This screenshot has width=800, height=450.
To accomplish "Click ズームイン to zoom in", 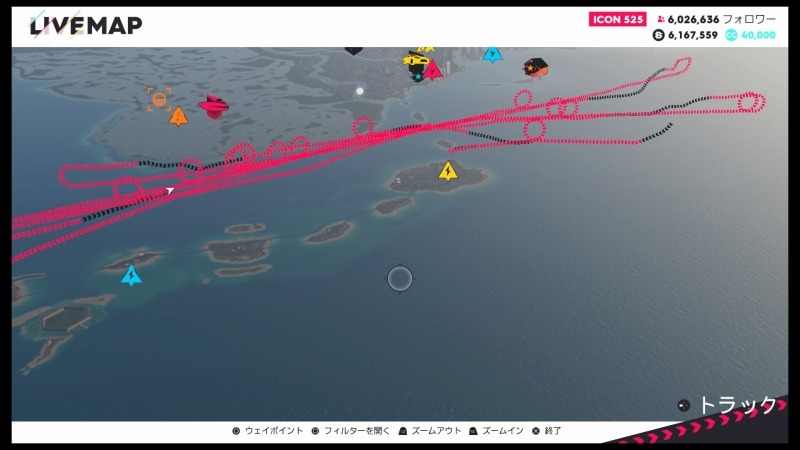I will coord(496,431).
